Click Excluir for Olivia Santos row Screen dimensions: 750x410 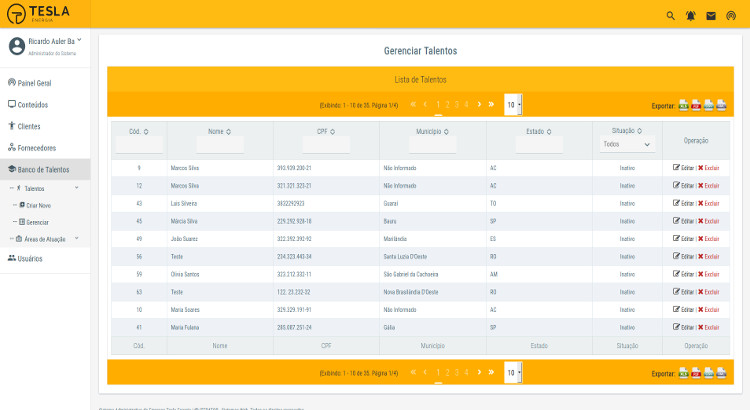click(709, 274)
